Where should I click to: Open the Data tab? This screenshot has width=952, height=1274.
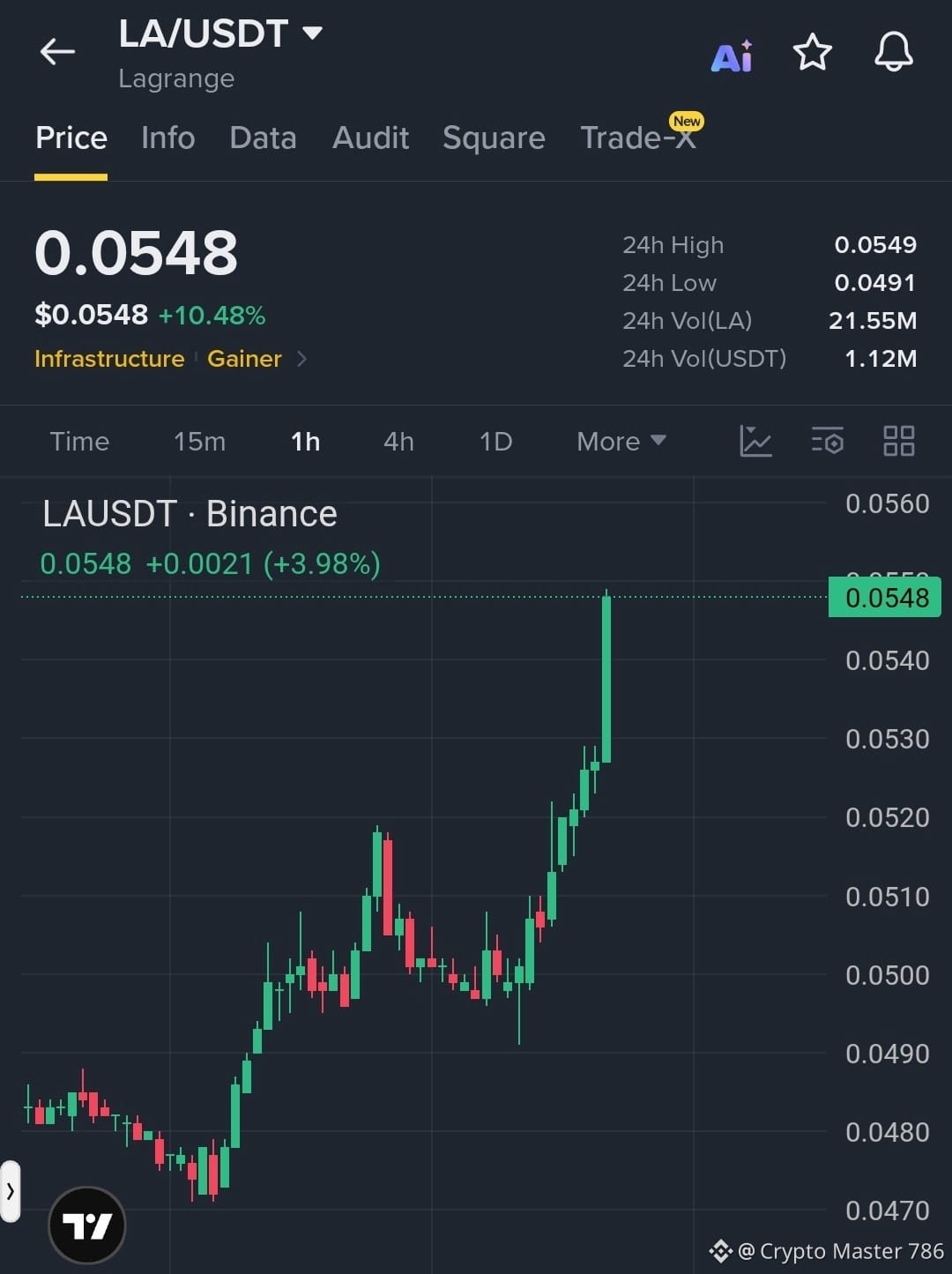point(263,138)
